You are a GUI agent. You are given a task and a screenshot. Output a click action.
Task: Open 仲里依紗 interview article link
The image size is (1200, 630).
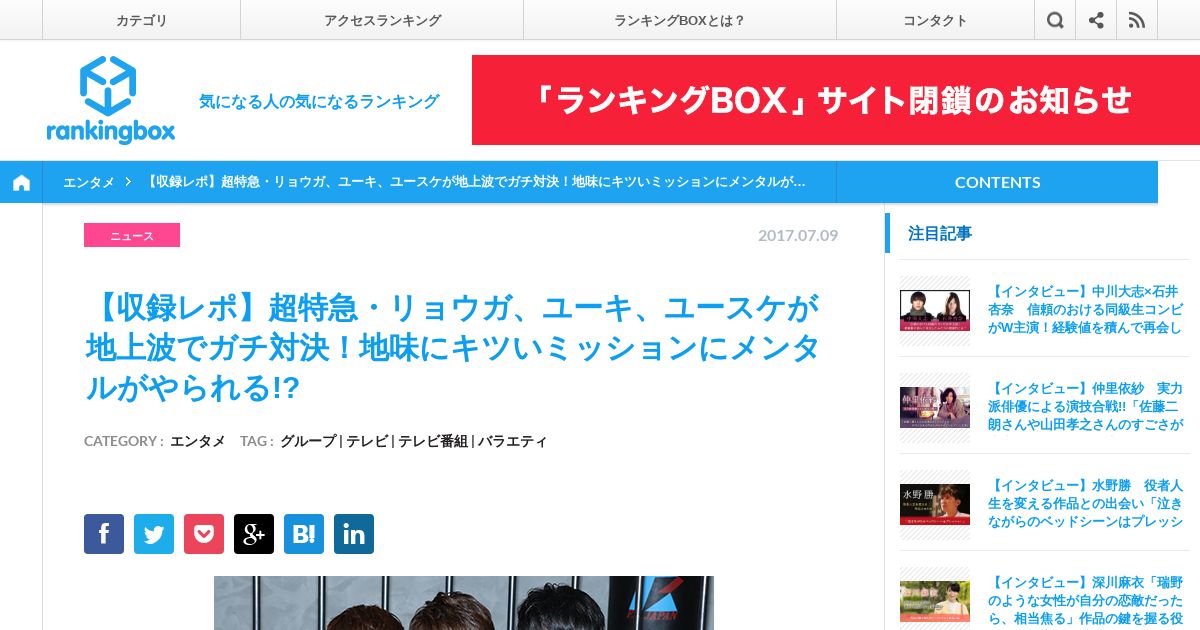(x=1086, y=406)
